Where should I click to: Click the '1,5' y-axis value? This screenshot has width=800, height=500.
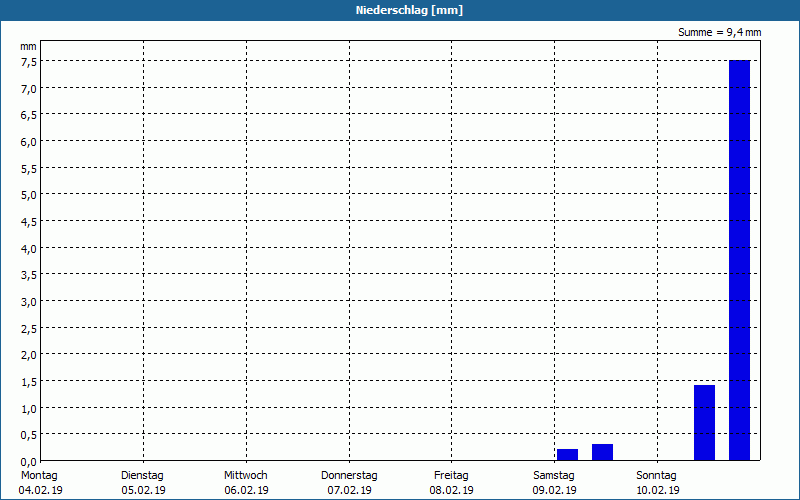[x=29, y=382]
